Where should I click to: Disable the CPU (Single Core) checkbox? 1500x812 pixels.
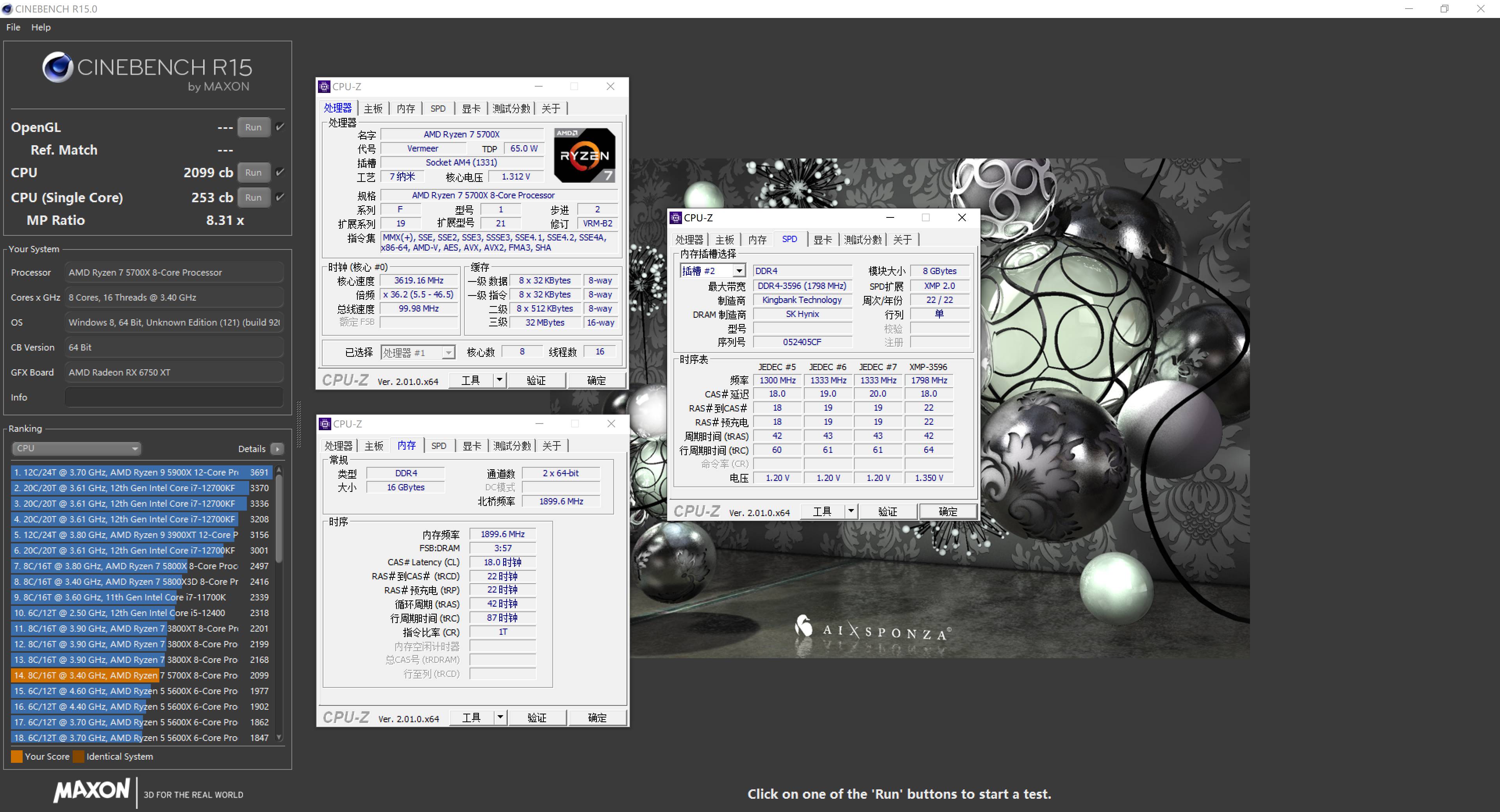click(280, 197)
